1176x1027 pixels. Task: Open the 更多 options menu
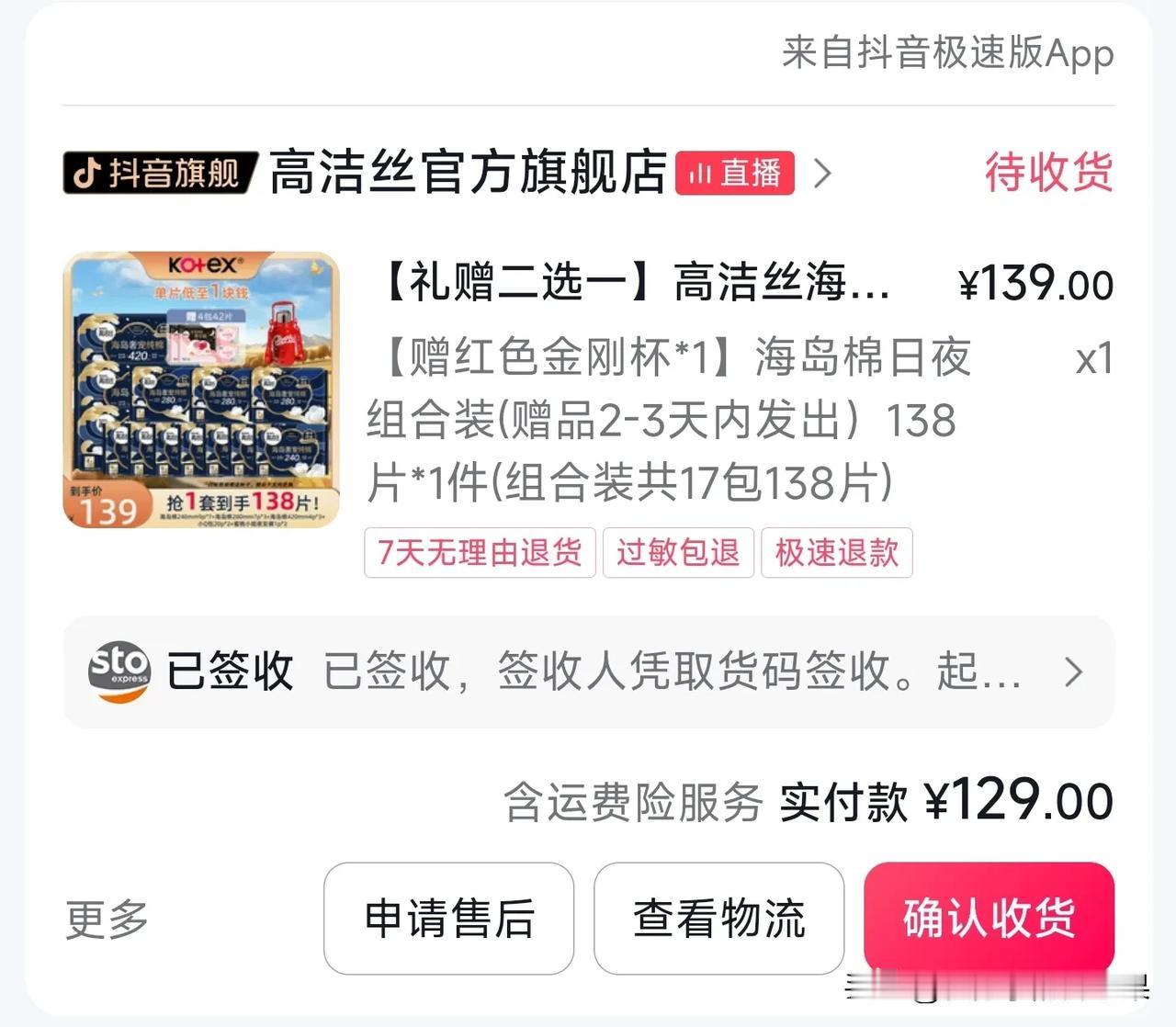click(x=107, y=920)
